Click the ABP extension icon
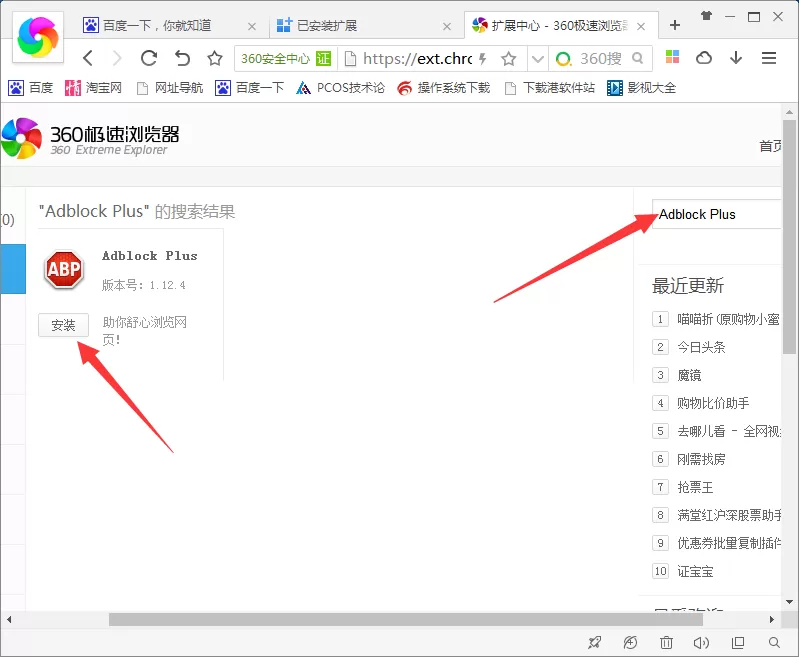The image size is (799, 657). coord(63,269)
